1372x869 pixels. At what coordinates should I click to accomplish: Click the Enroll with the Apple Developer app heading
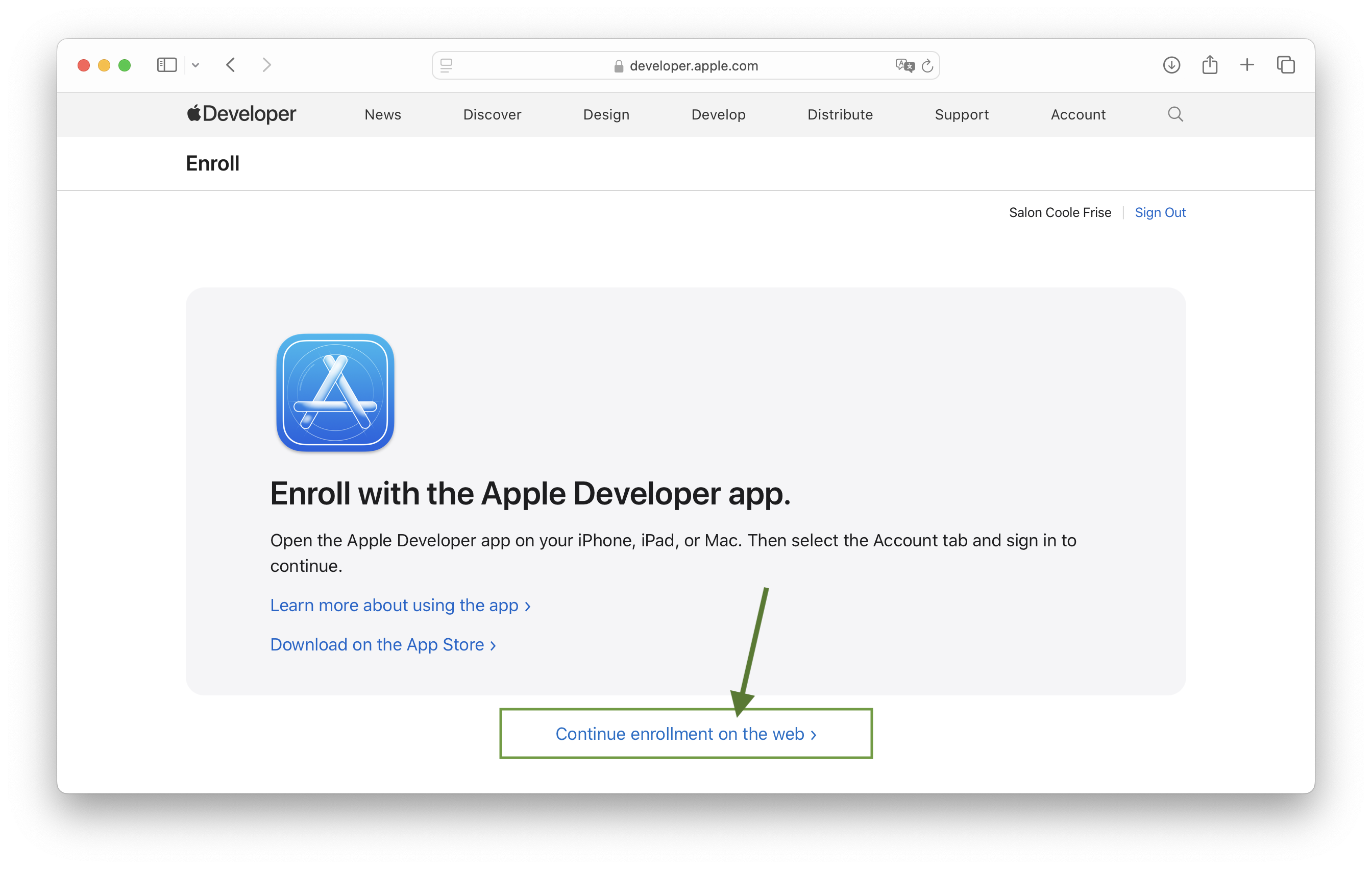[x=530, y=494]
